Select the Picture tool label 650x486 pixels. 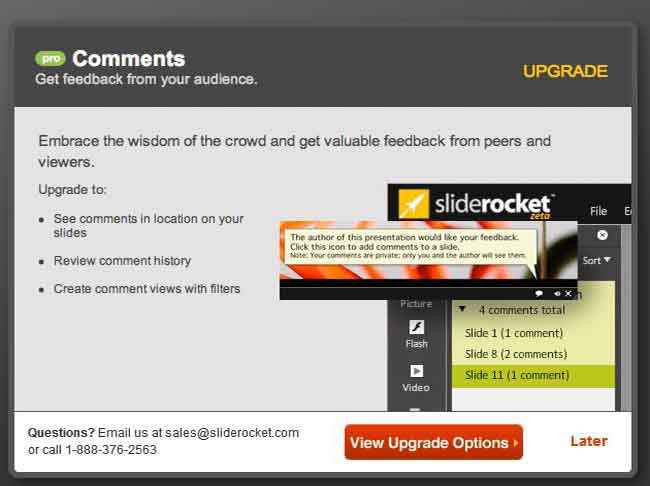(416, 304)
